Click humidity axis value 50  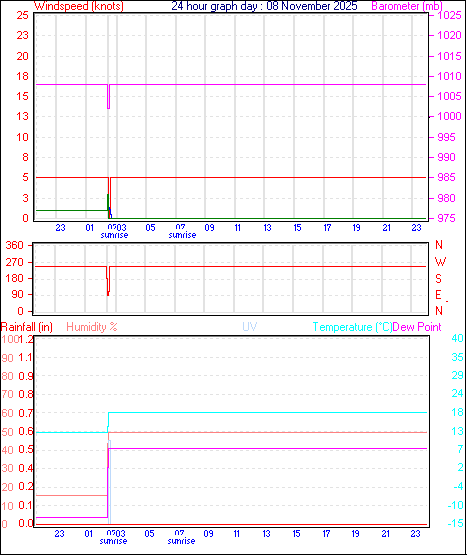(7, 432)
